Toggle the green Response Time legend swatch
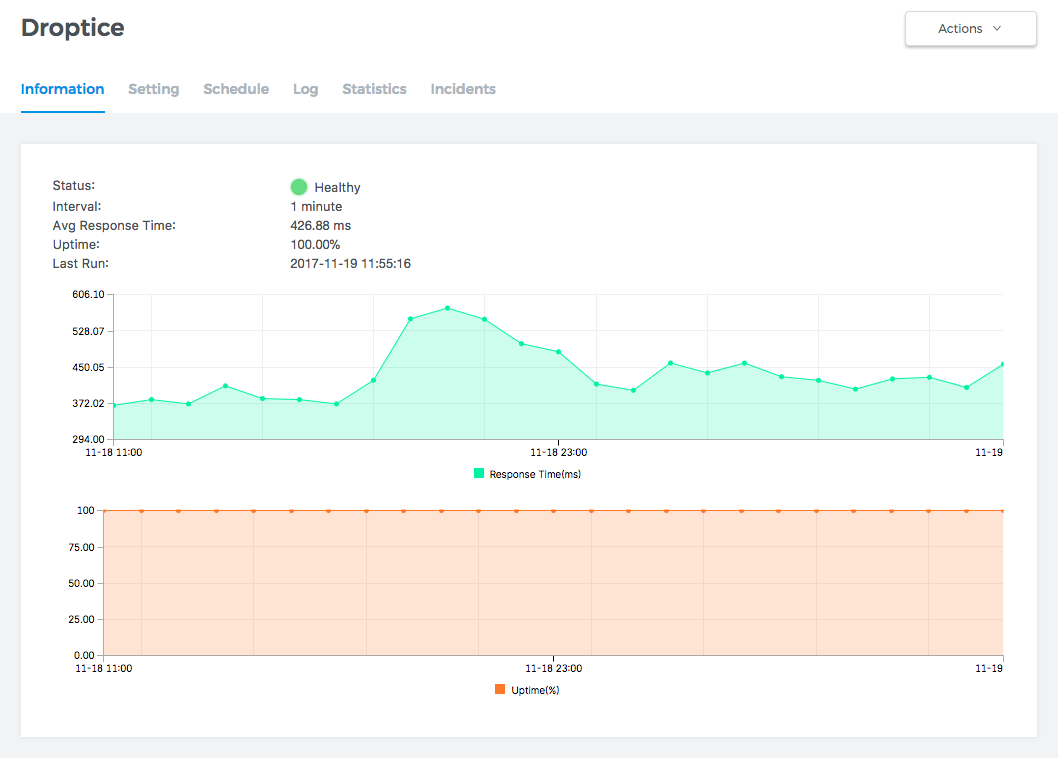 tap(479, 474)
